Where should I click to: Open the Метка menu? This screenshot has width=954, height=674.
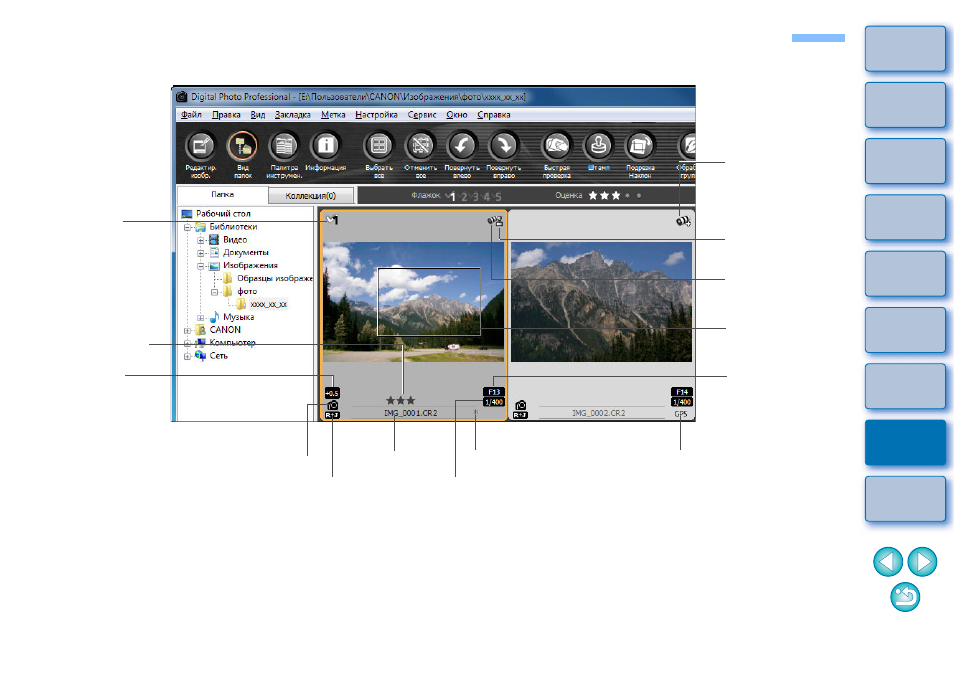point(333,114)
